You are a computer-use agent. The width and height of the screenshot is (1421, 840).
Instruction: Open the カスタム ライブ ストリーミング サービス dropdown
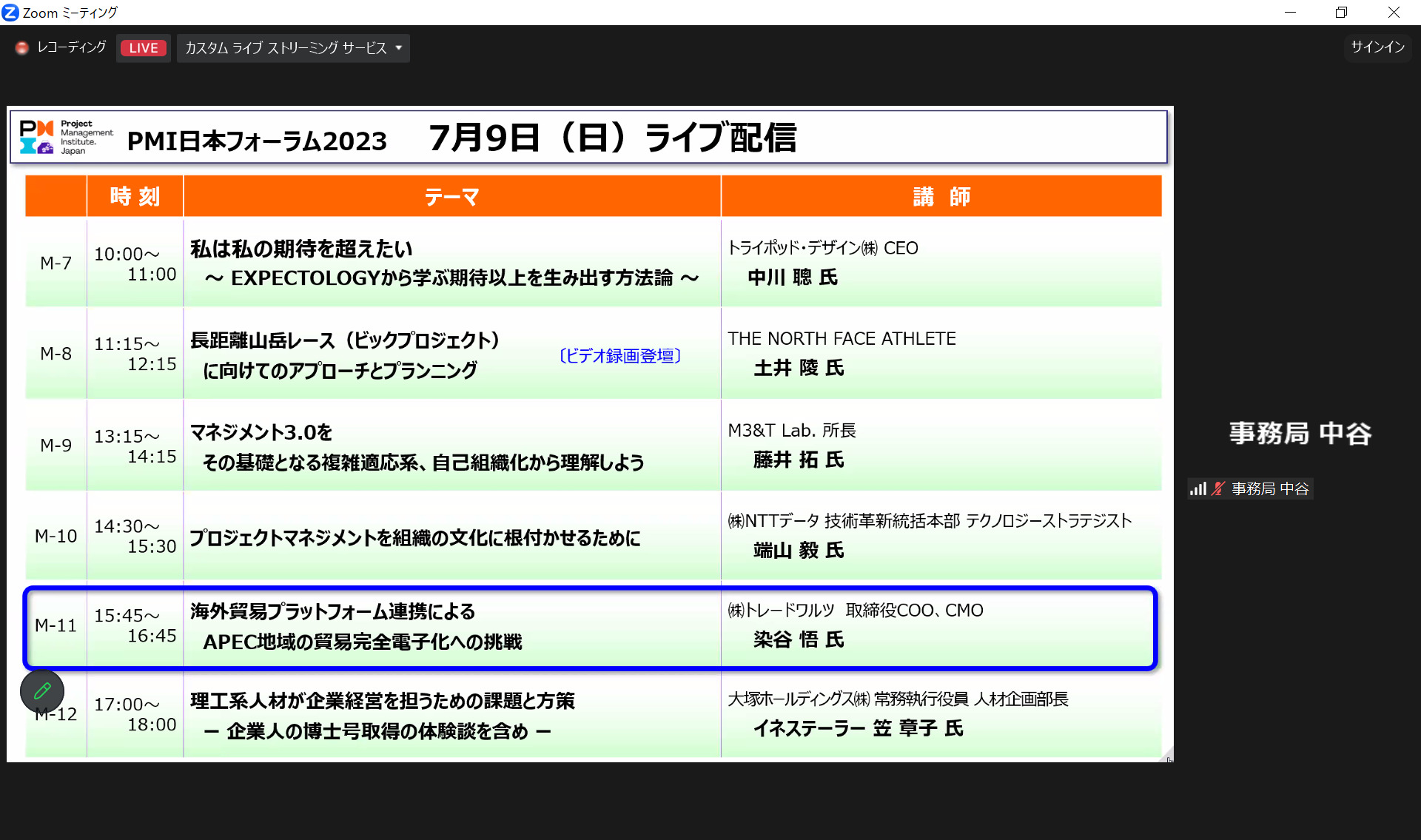[293, 48]
